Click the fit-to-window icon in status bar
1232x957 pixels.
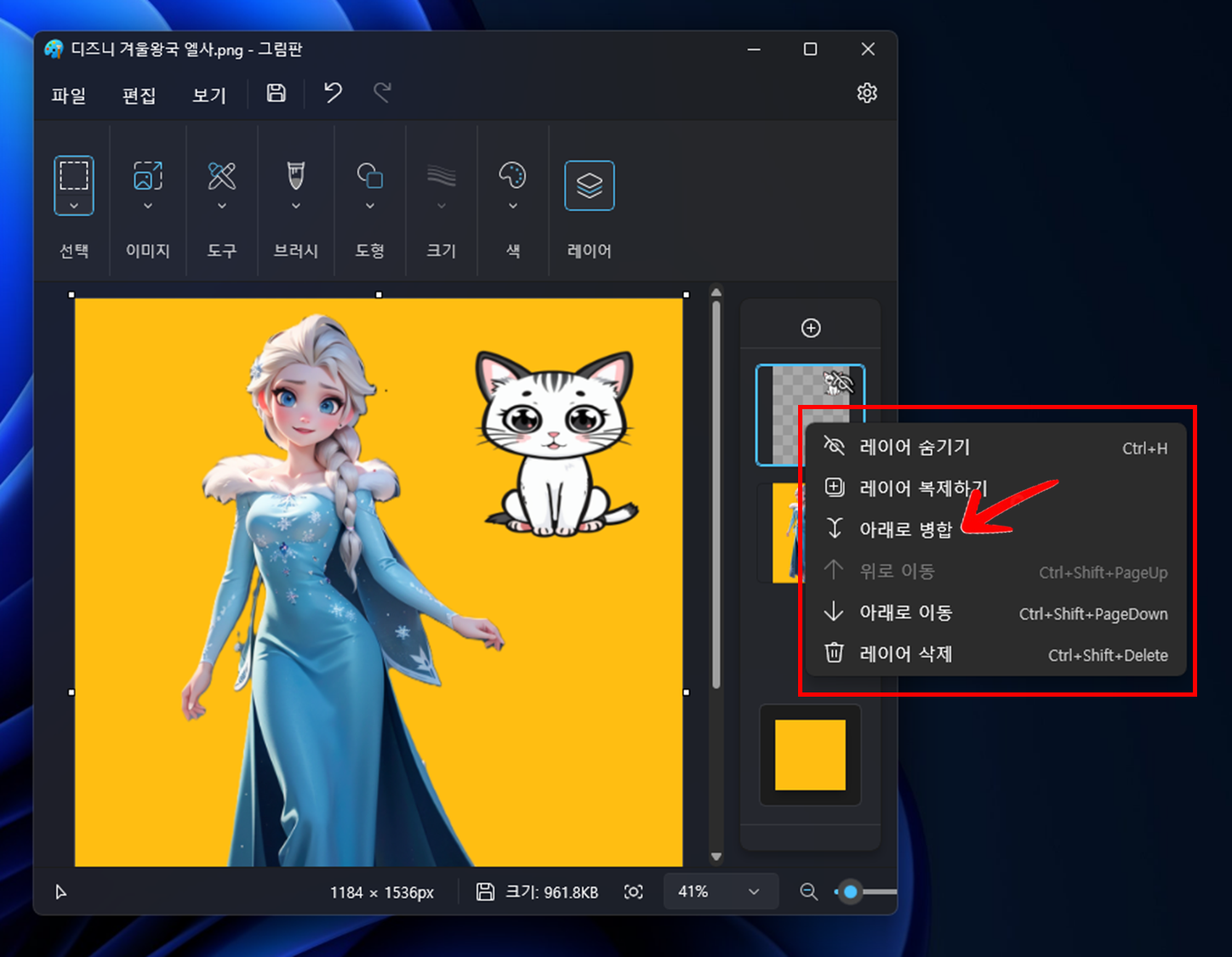coord(633,891)
